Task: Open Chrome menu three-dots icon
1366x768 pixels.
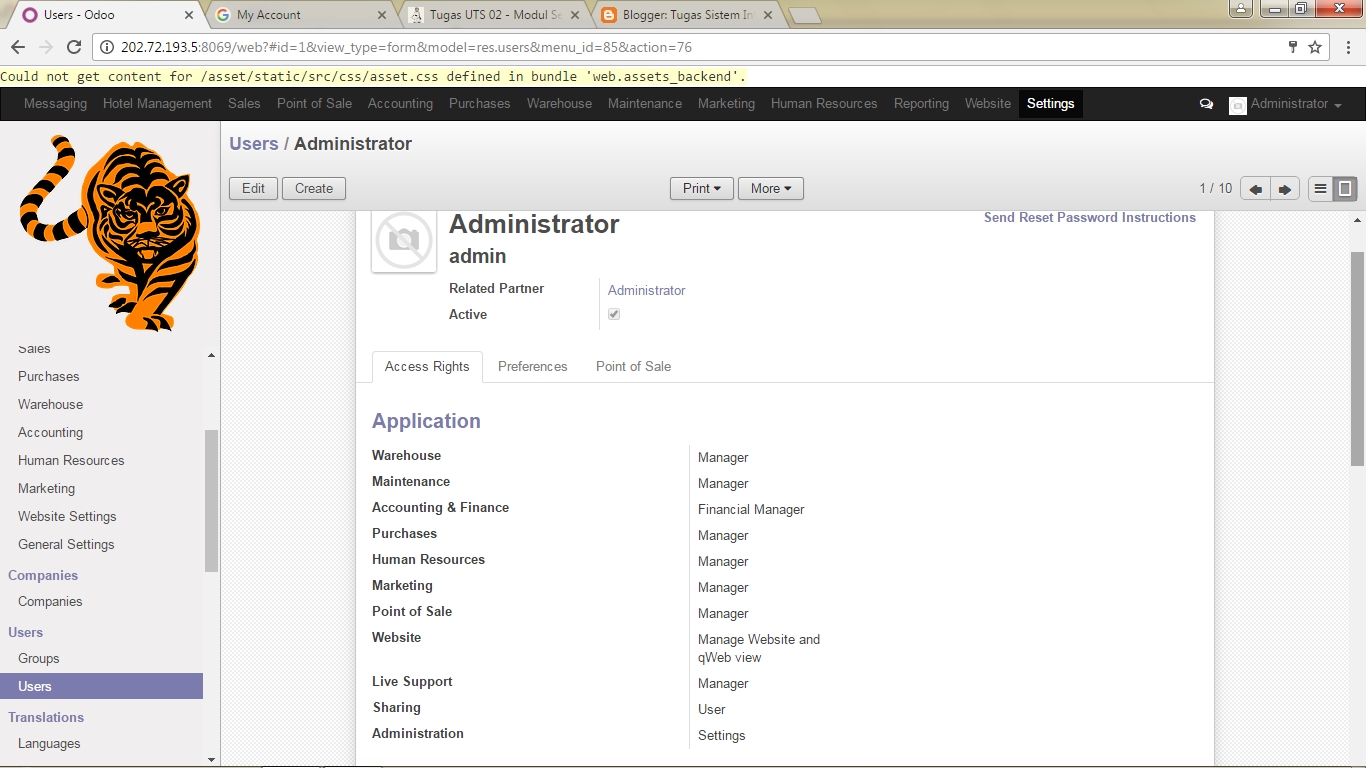Action: point(1347,47)
